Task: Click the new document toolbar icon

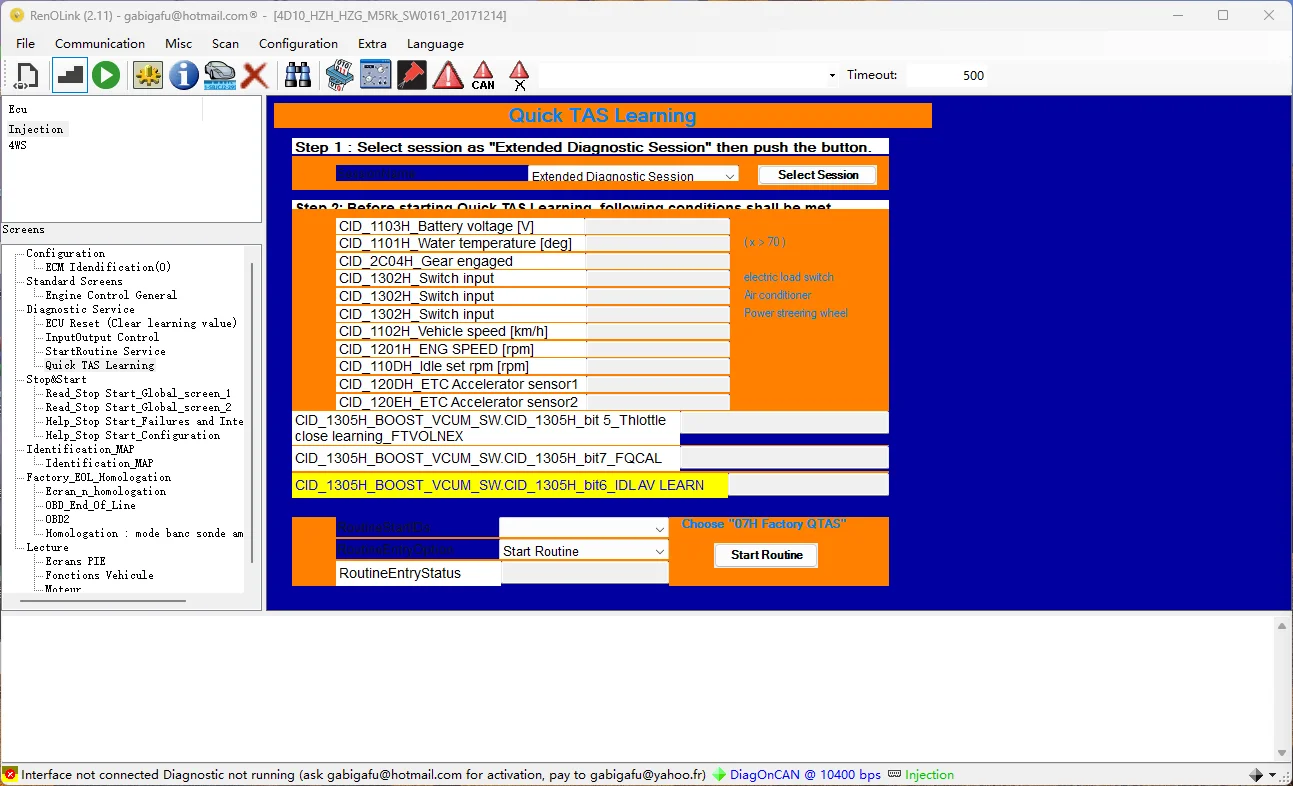Action: tap(27, 75)
